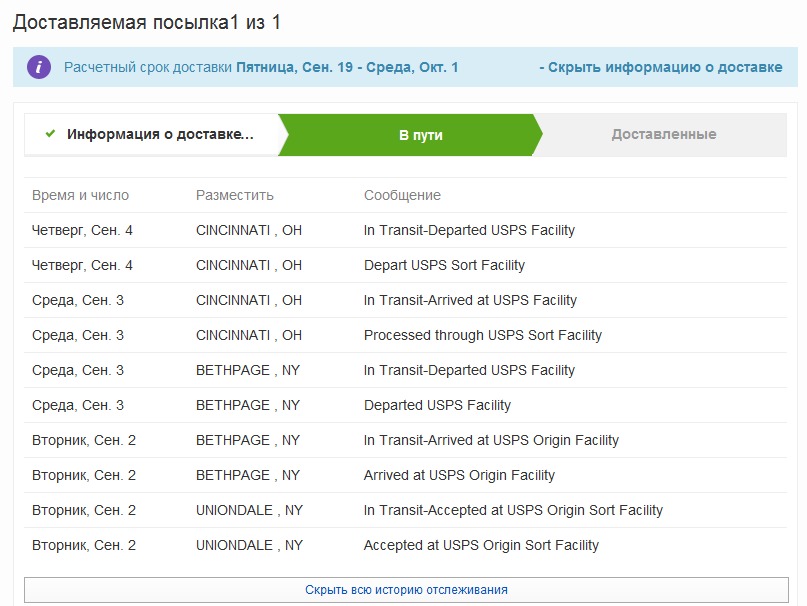Click 'In Transit-Arrived at USPS Origin Facility' message
This screenshot has height=606, width=807.
(491, 440)
